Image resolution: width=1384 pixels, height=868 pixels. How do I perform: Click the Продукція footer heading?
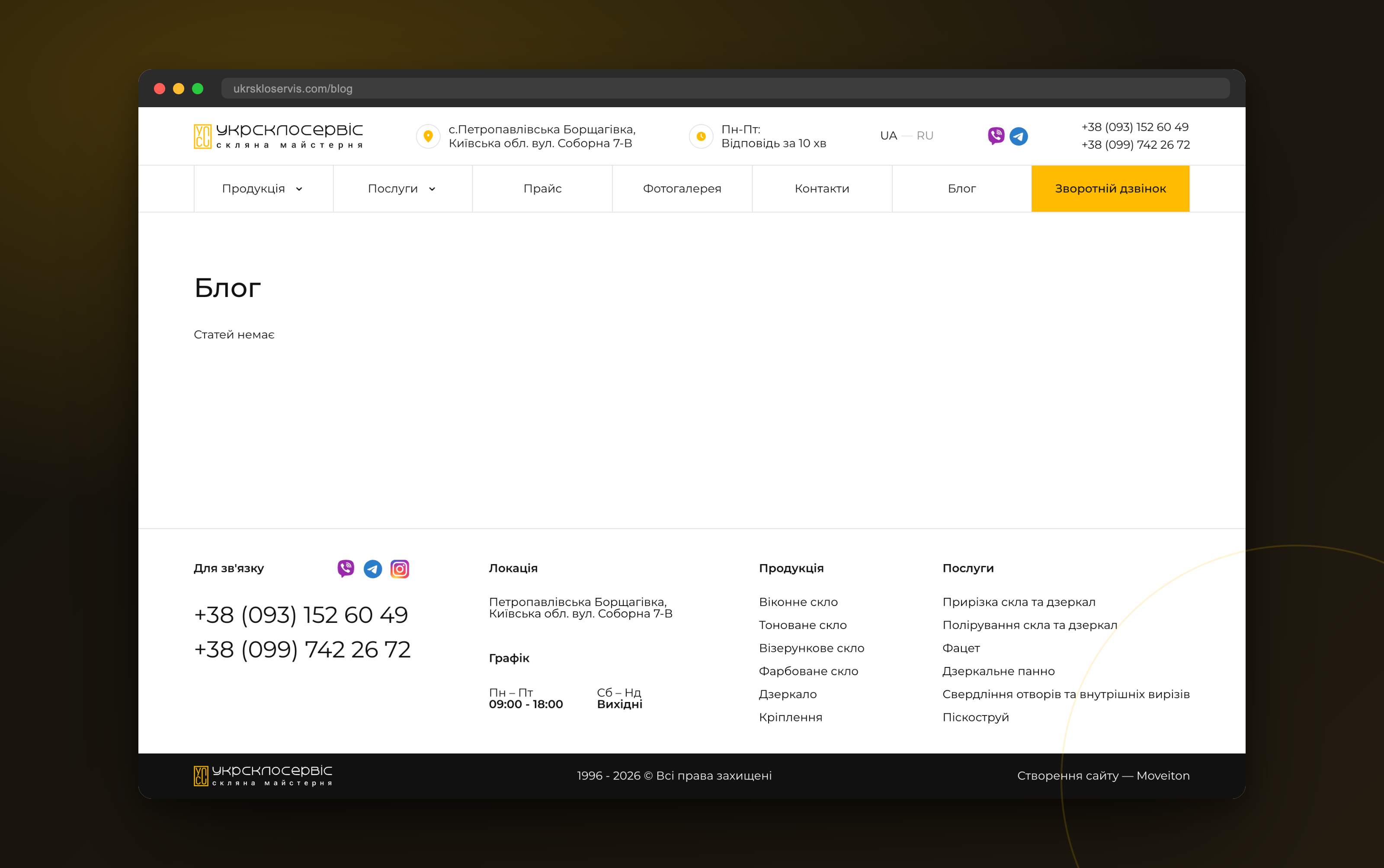[791, 568]
